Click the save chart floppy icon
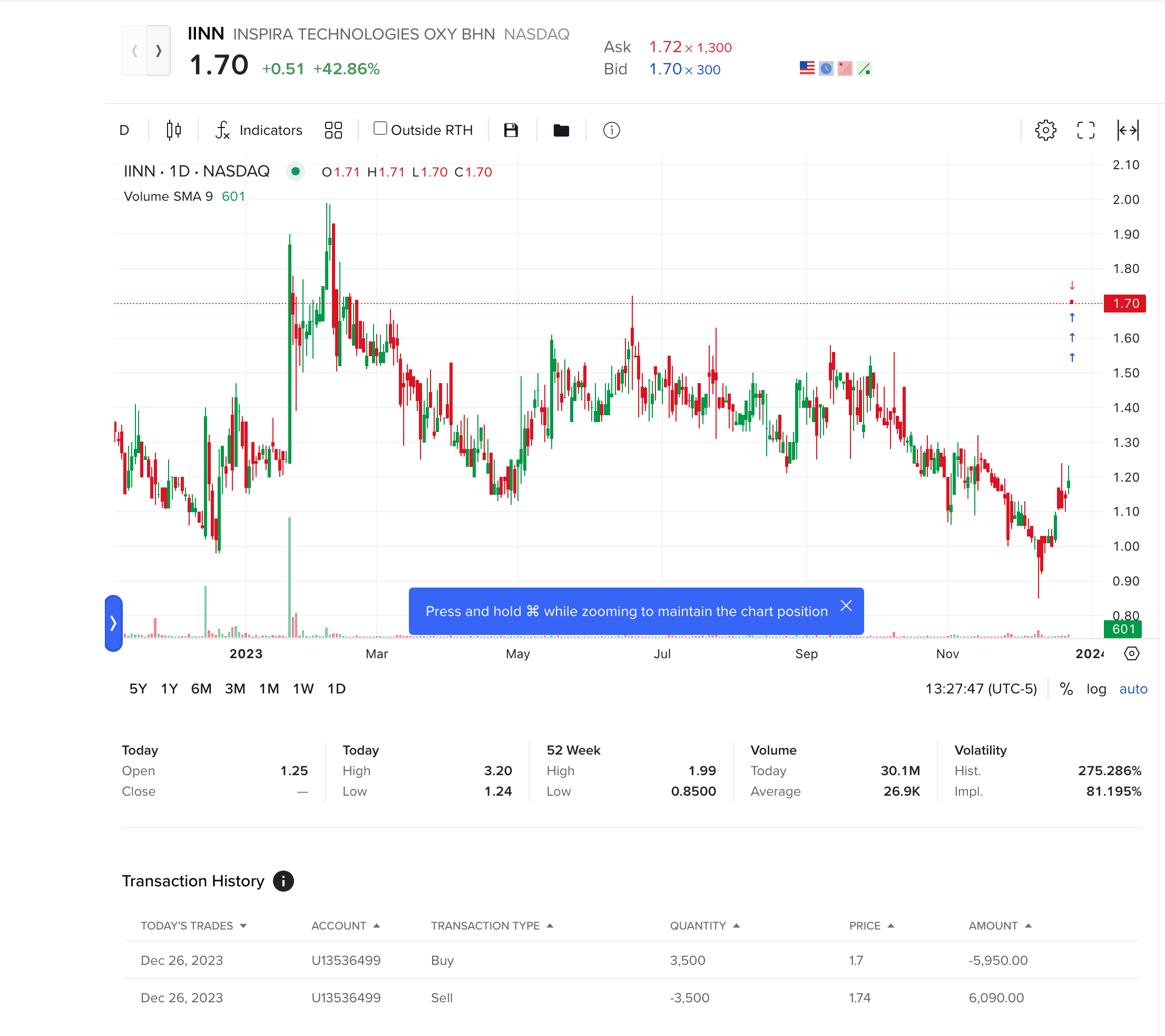Screen dimensions: 1165x1036 (511, 130)
